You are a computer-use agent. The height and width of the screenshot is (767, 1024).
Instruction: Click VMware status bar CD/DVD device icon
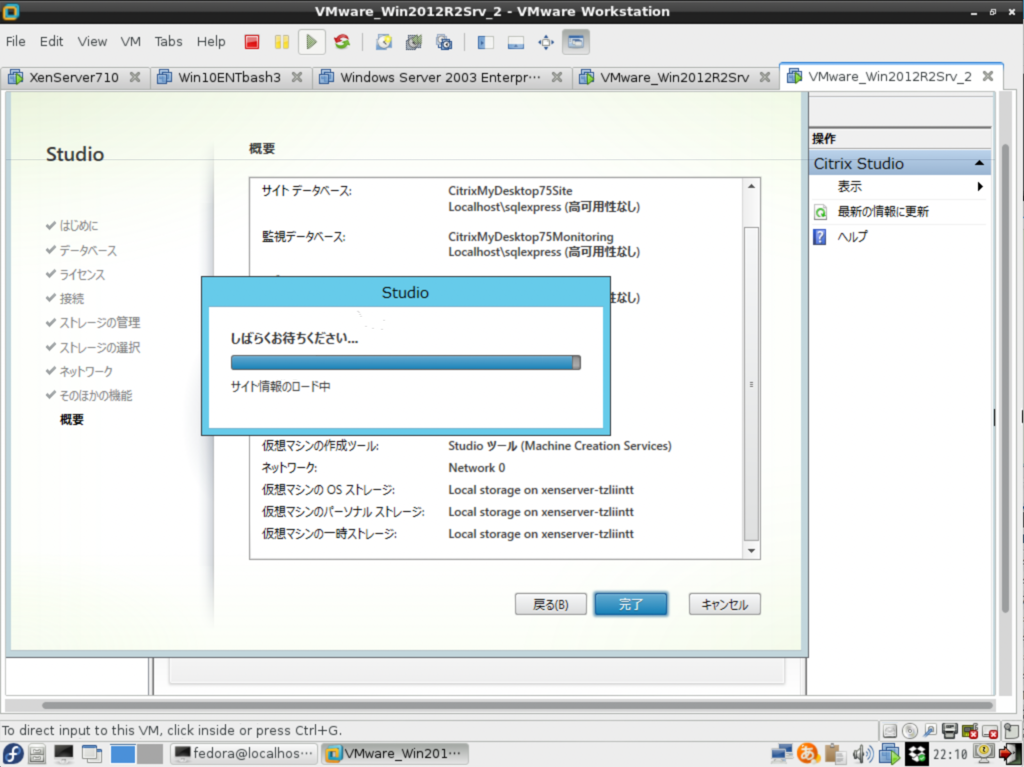(x=909, y=730)
